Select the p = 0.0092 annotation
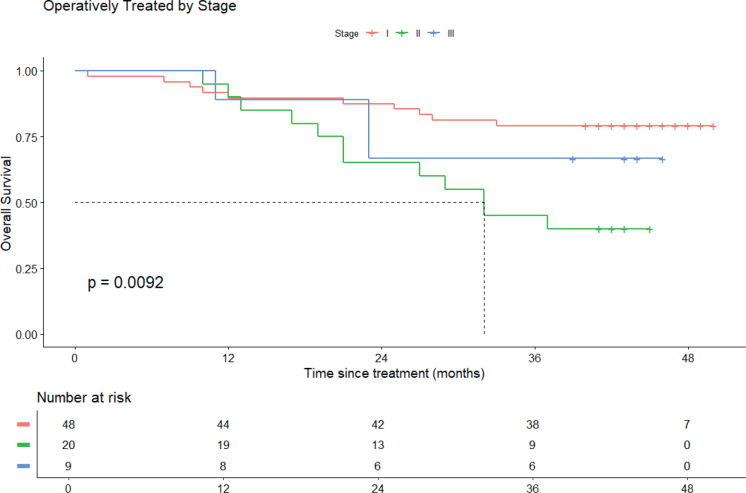This screenshot has height=493, width=746. click(125, 283)
